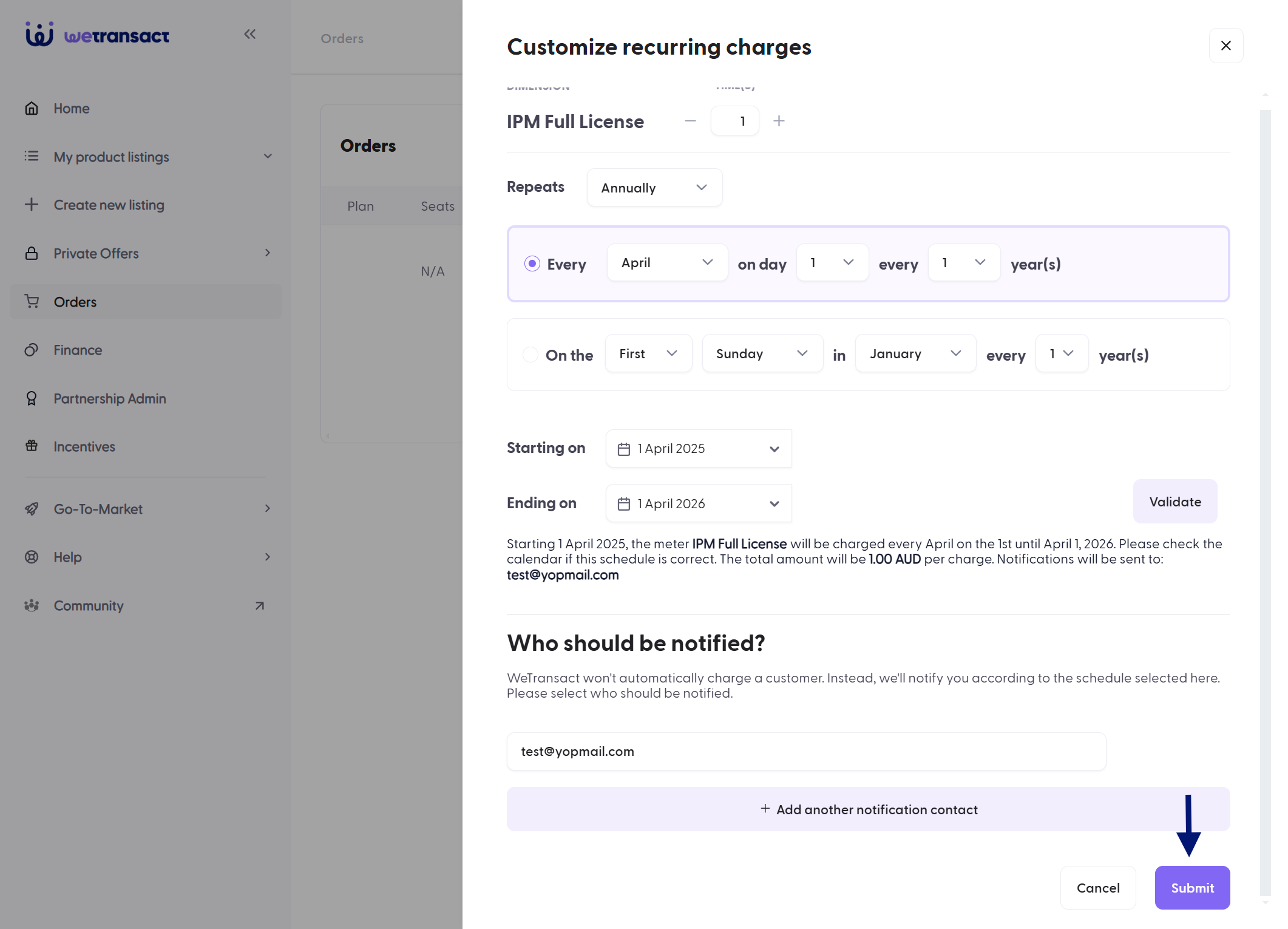Click the Orders shopping cart icon
The height and width of the screenshot is (929, 1288).
point(32,302)
